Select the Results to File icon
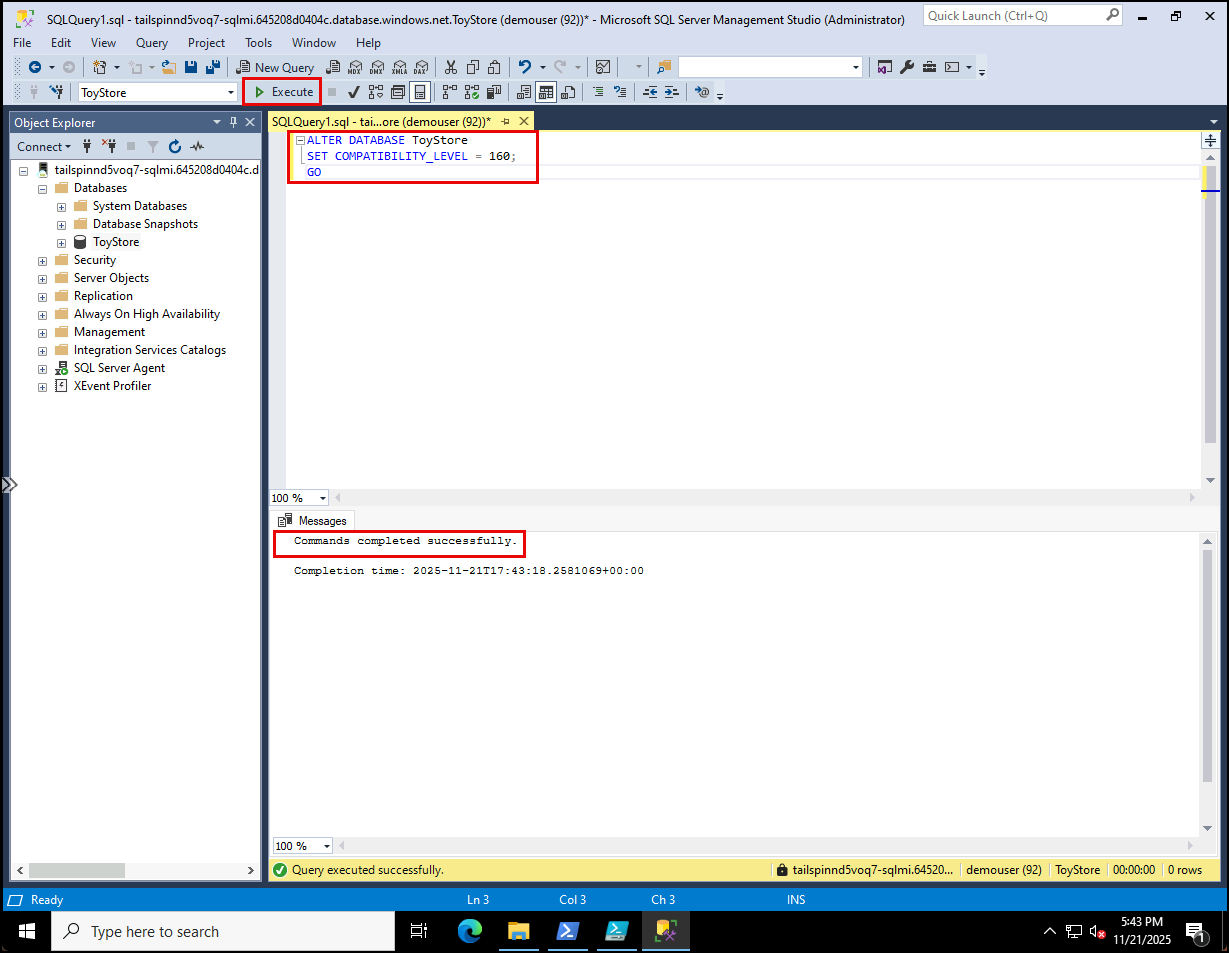This screenshot has width=1229, height=953. [568, 92]
